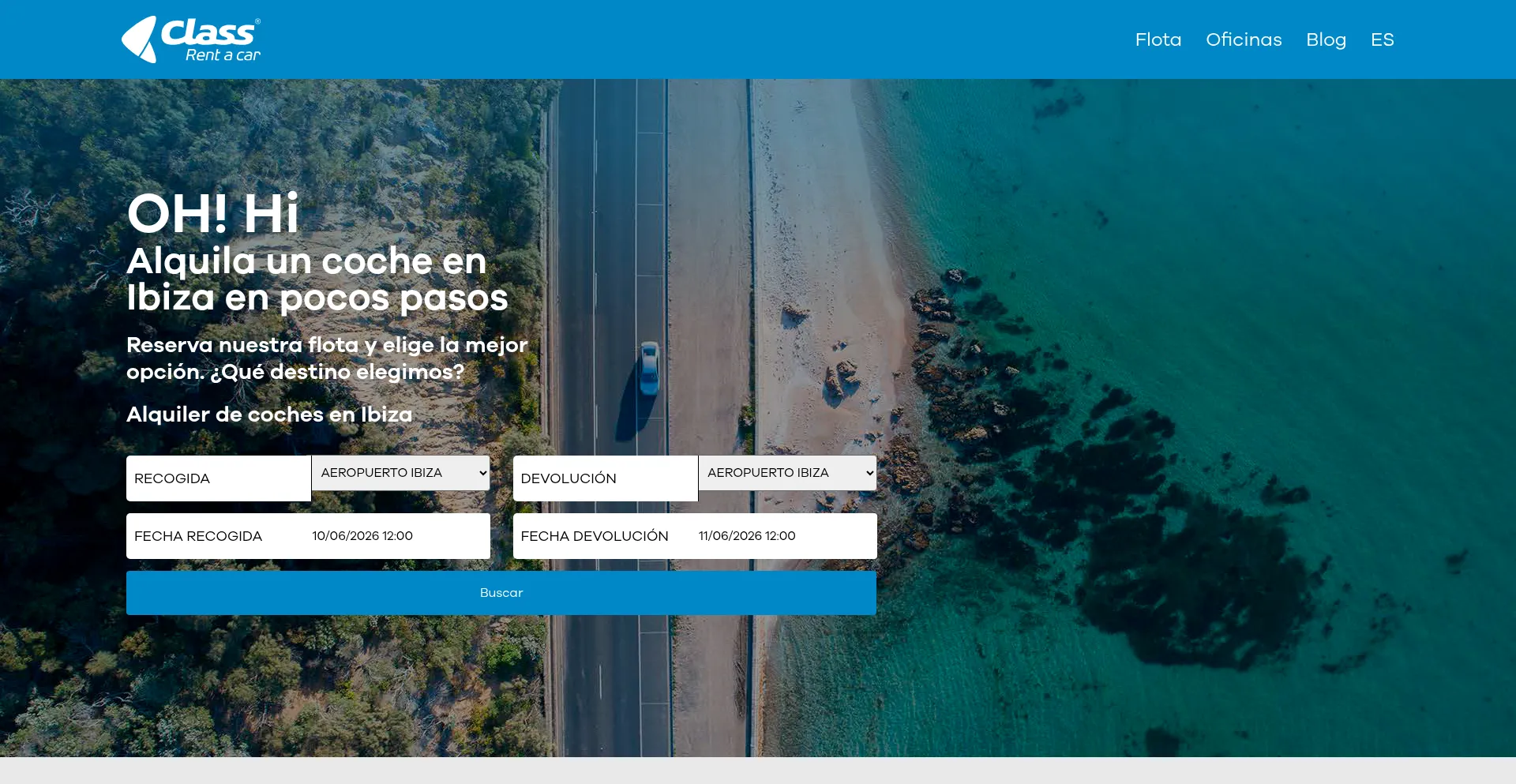The height and width of the screenshot is (784, 1516).
Task: Click the pickup date 10/06/2026 12:00 field
Action: [399, 536]
